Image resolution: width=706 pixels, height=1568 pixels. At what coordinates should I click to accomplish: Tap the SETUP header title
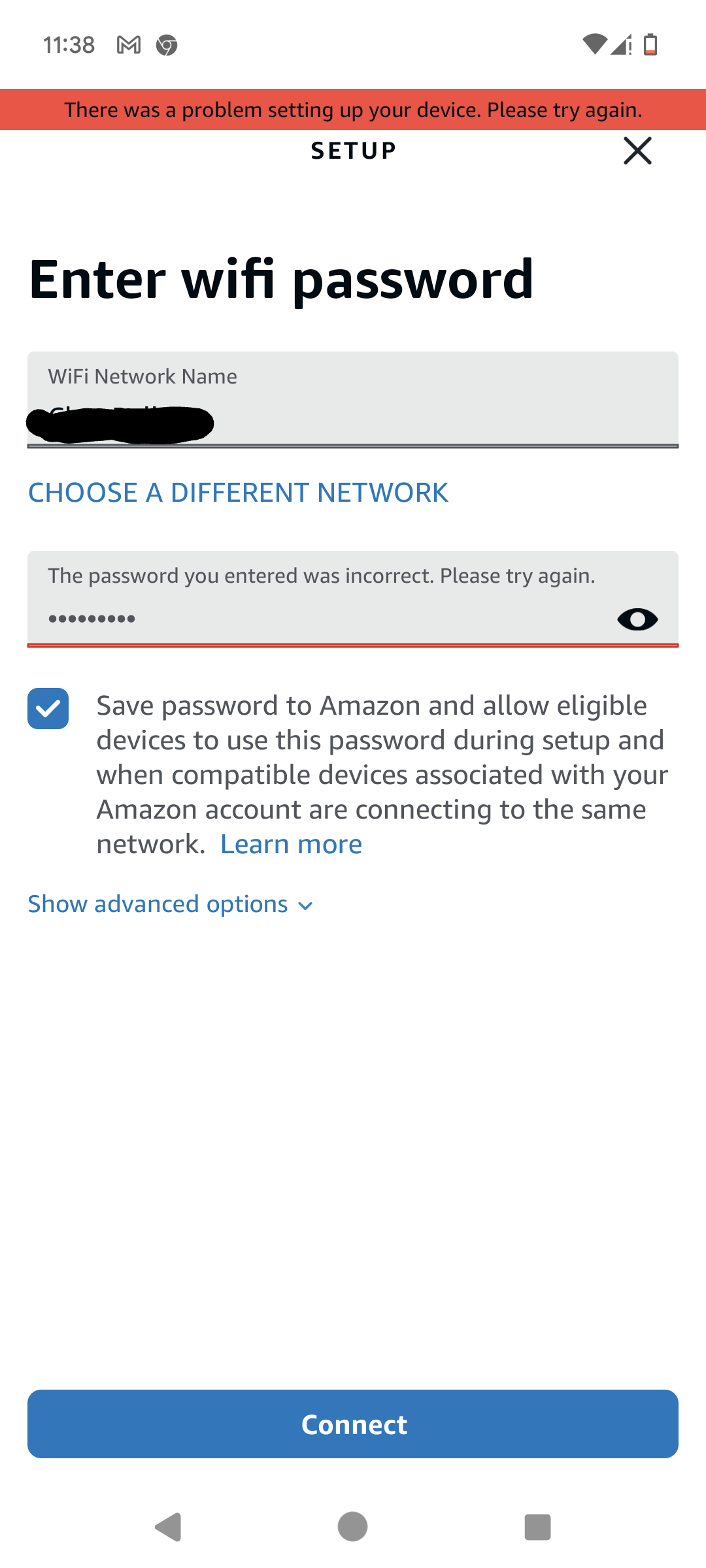(353, 151)
